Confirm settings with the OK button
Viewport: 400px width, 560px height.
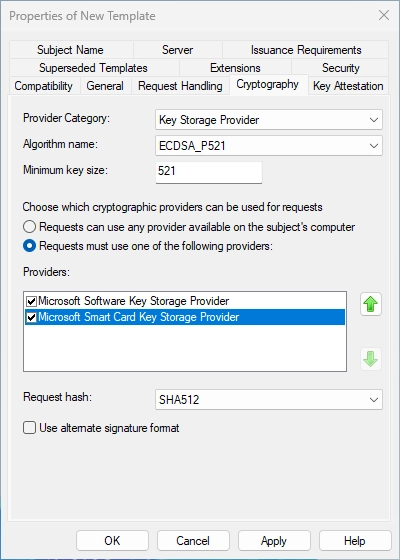[x=112, y=541]
